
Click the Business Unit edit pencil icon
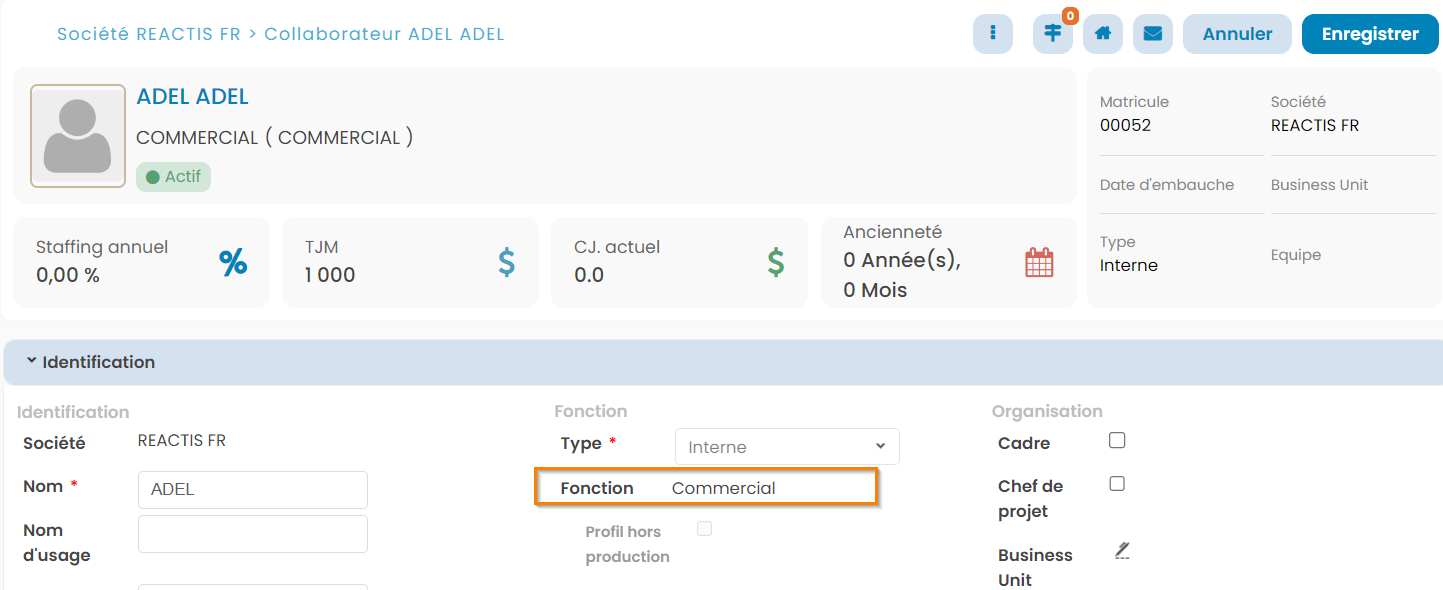pos(1122,550)
